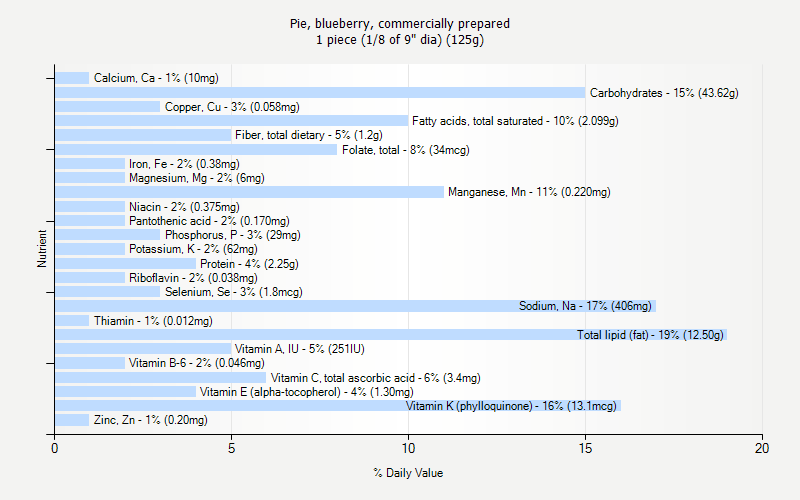Click 'Fatty acids, total saturated - 10%' label

tap(515, 121)
